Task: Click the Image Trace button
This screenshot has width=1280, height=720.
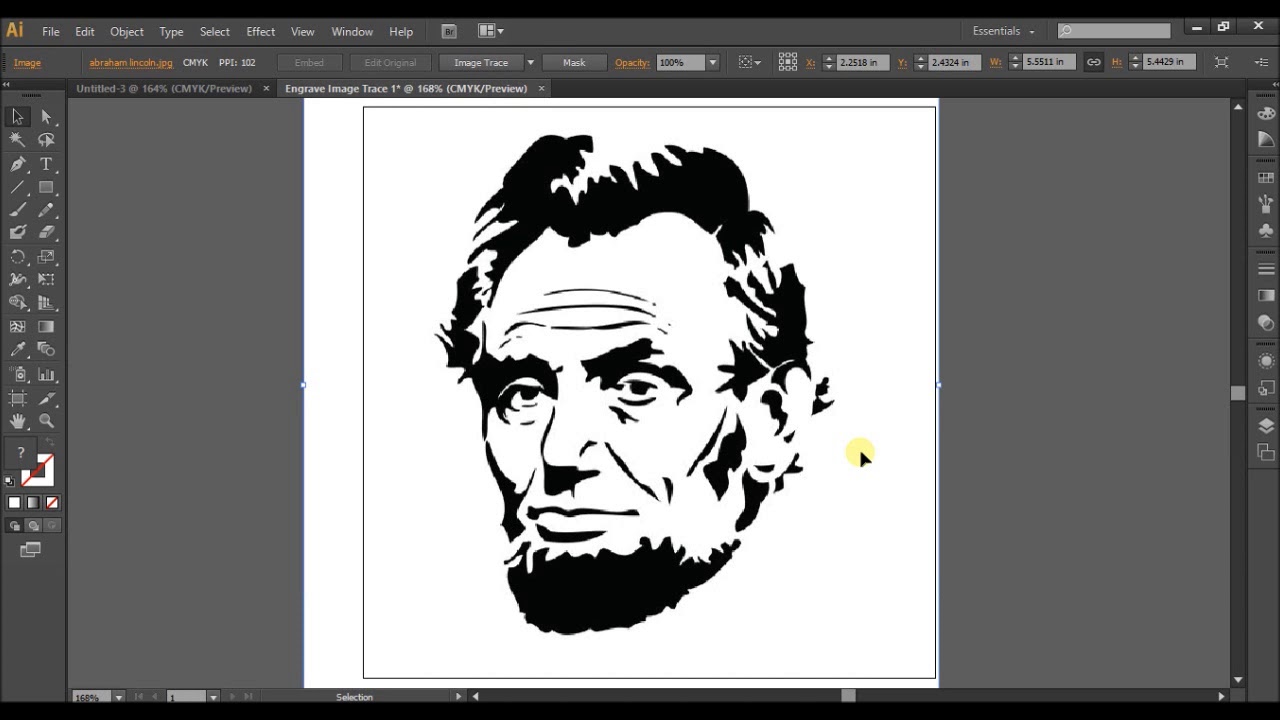Action: click(481, 62)
